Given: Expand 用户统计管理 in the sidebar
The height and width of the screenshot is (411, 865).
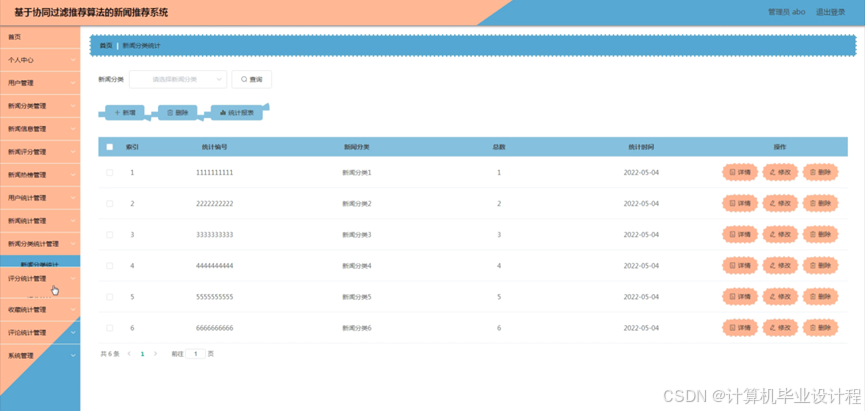Looking at the screenshot, I should pyautogui.click(x=40, y=198).
